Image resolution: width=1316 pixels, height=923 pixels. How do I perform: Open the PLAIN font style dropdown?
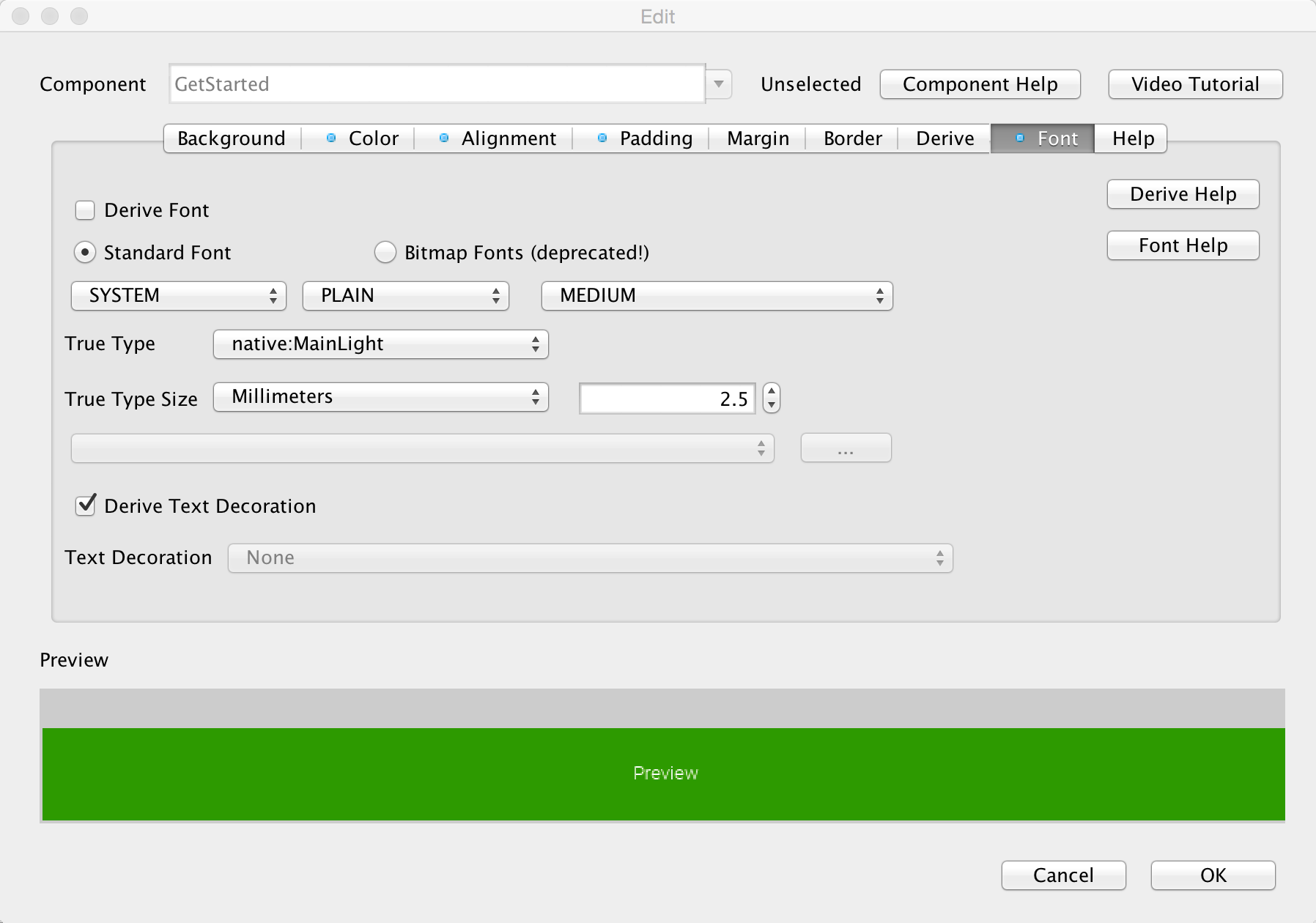pyautogui.click(x=405, y=296)
